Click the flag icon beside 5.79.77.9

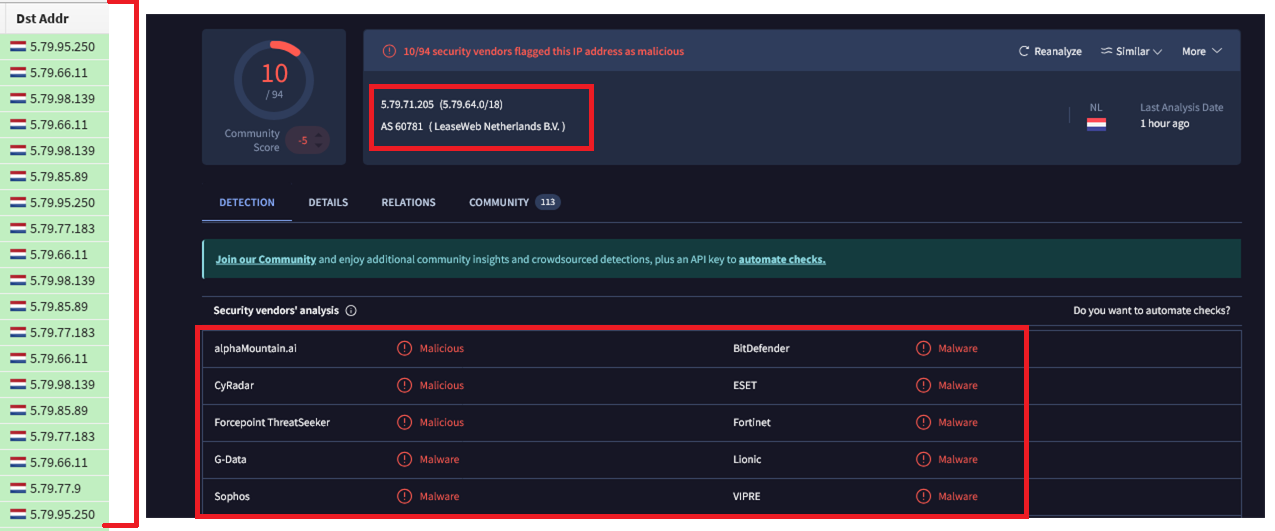point(18,489)
